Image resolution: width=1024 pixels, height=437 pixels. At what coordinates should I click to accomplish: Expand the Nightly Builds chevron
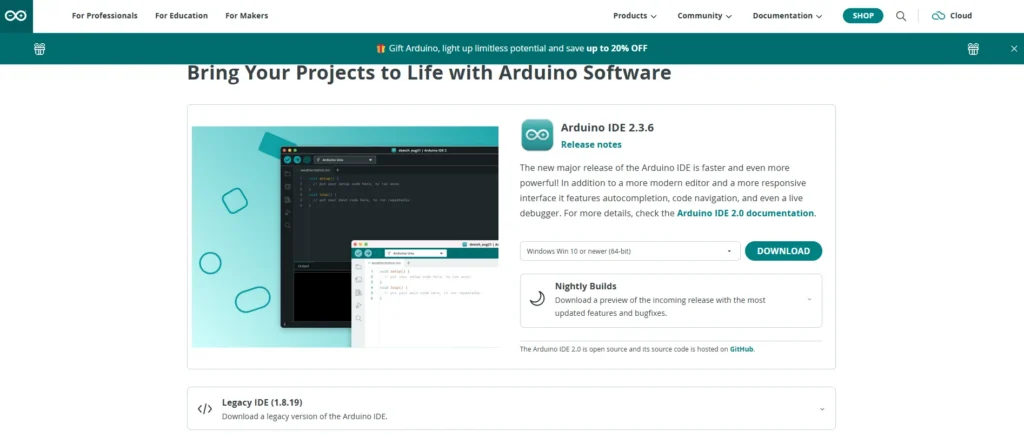tap(809, 299)
